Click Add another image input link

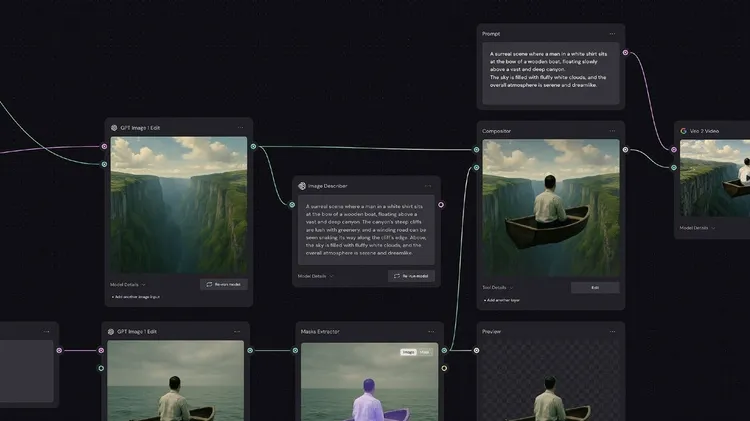click(136, 298)
